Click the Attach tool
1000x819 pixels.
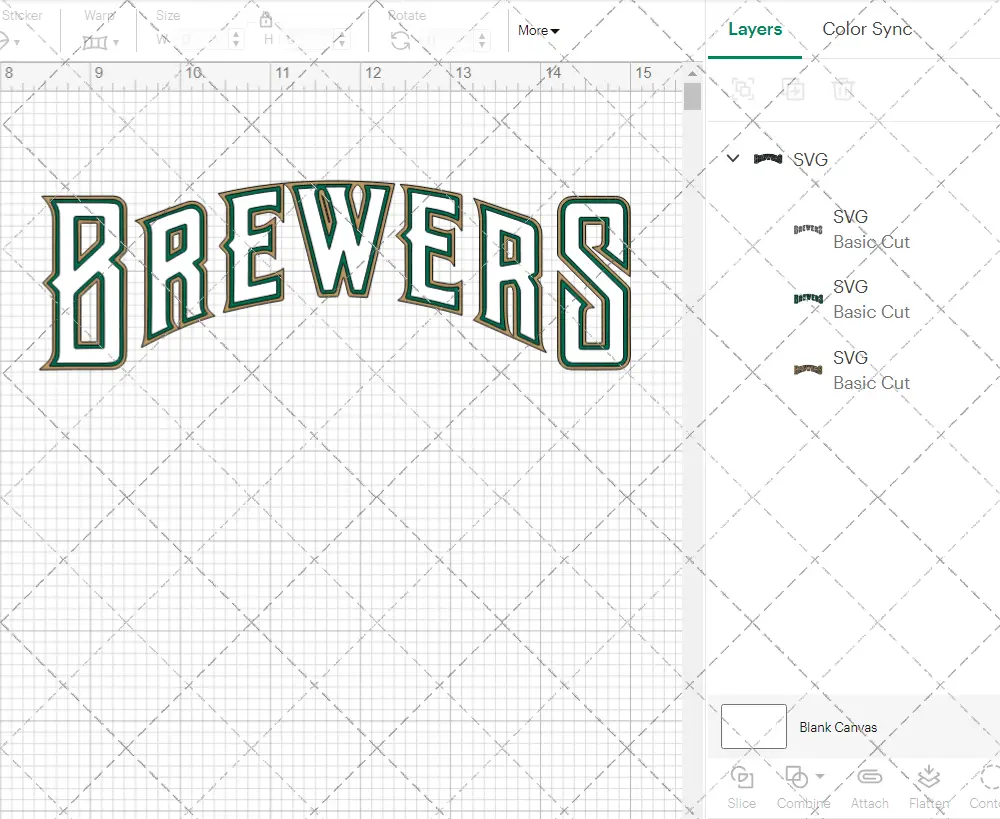point(869,788)
